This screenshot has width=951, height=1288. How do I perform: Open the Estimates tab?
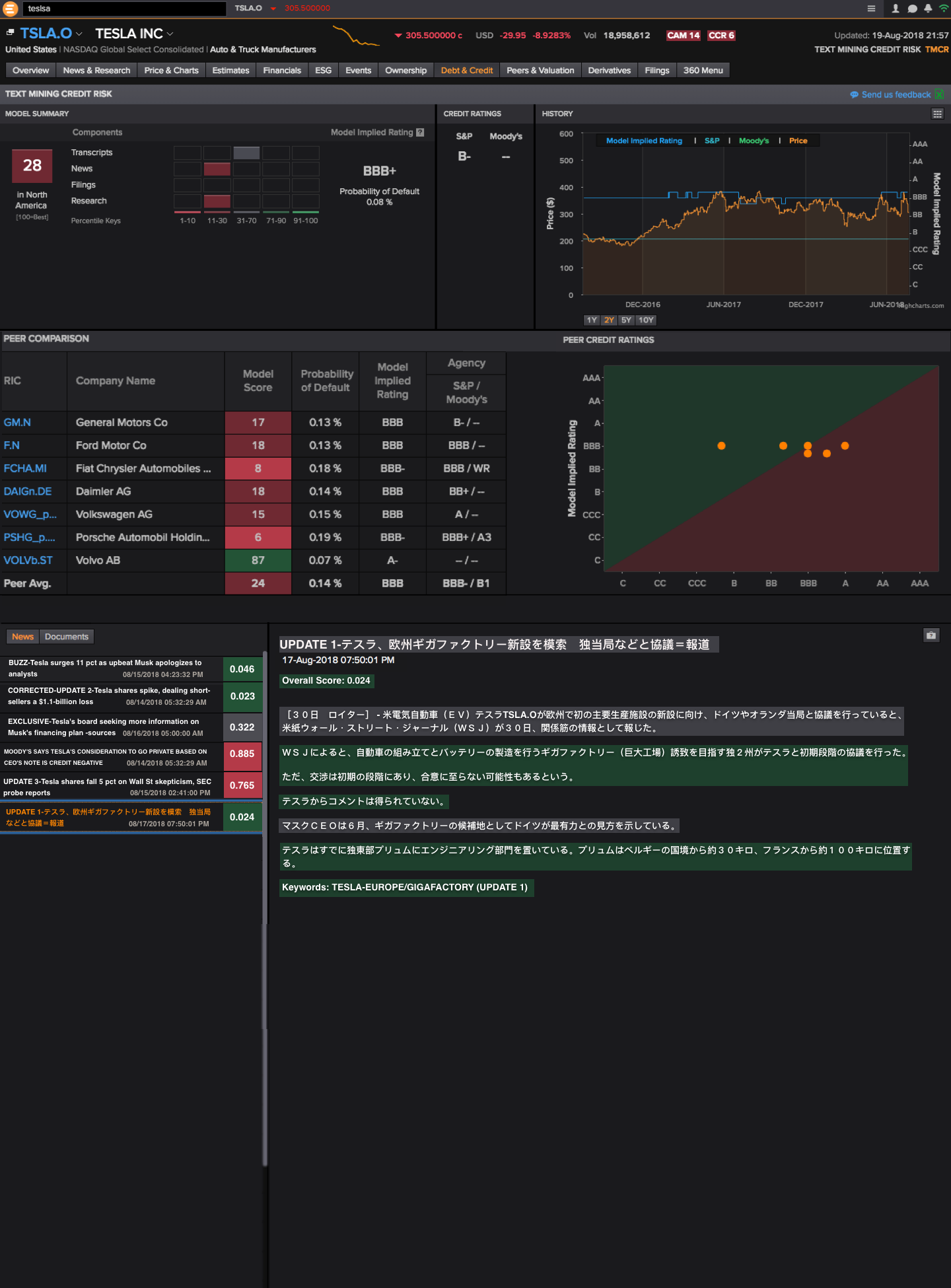pos(230,71)
